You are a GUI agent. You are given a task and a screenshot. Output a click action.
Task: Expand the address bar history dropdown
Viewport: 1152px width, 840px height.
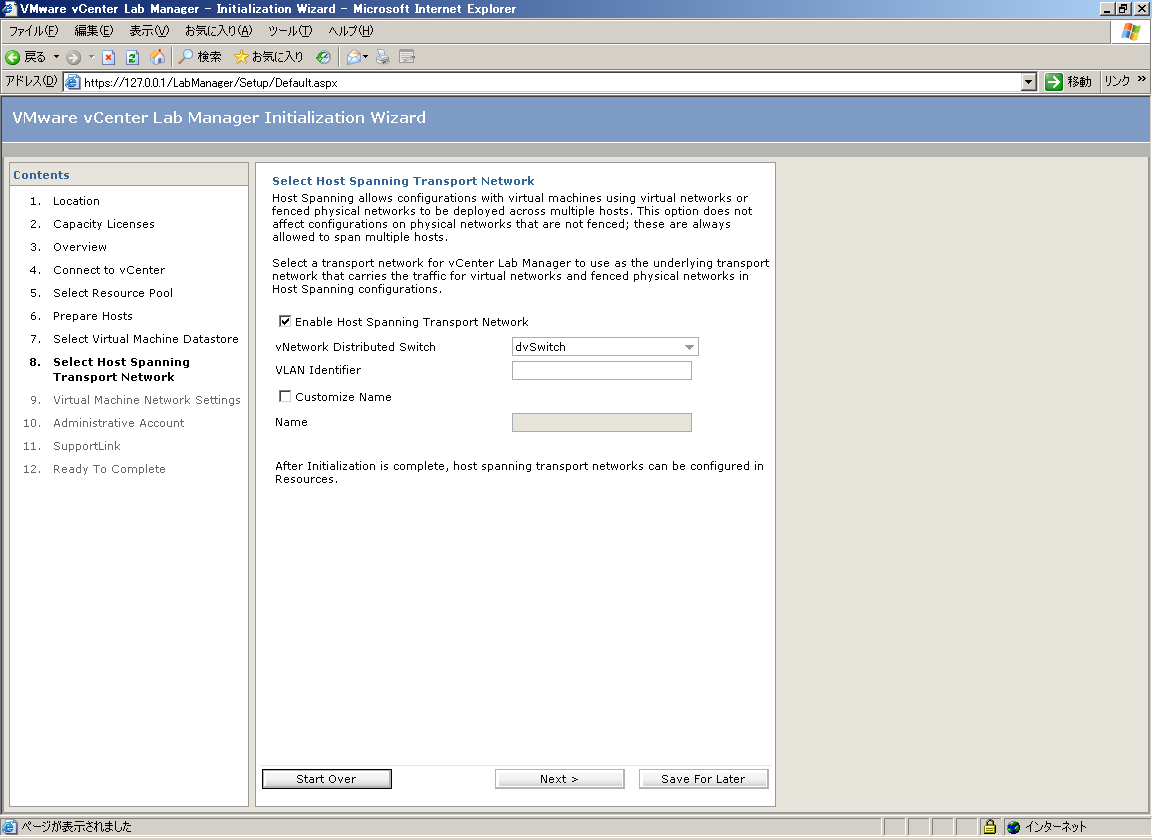coord(1029,82)
